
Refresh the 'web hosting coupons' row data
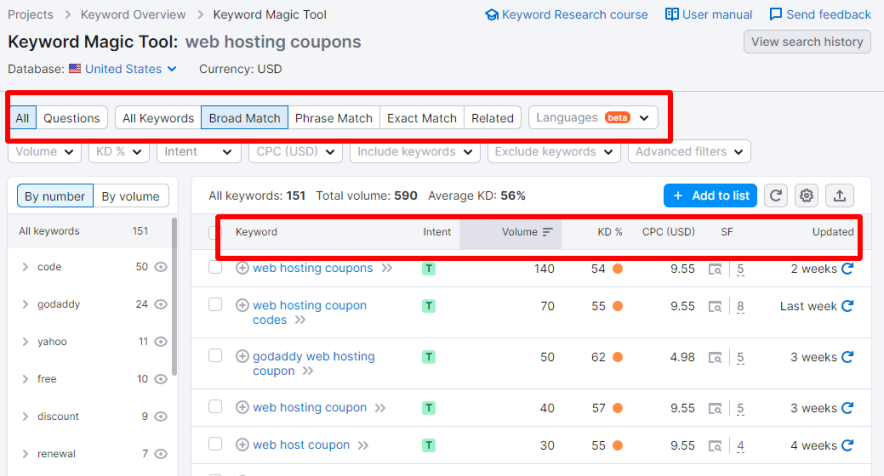tap(847, 268)
